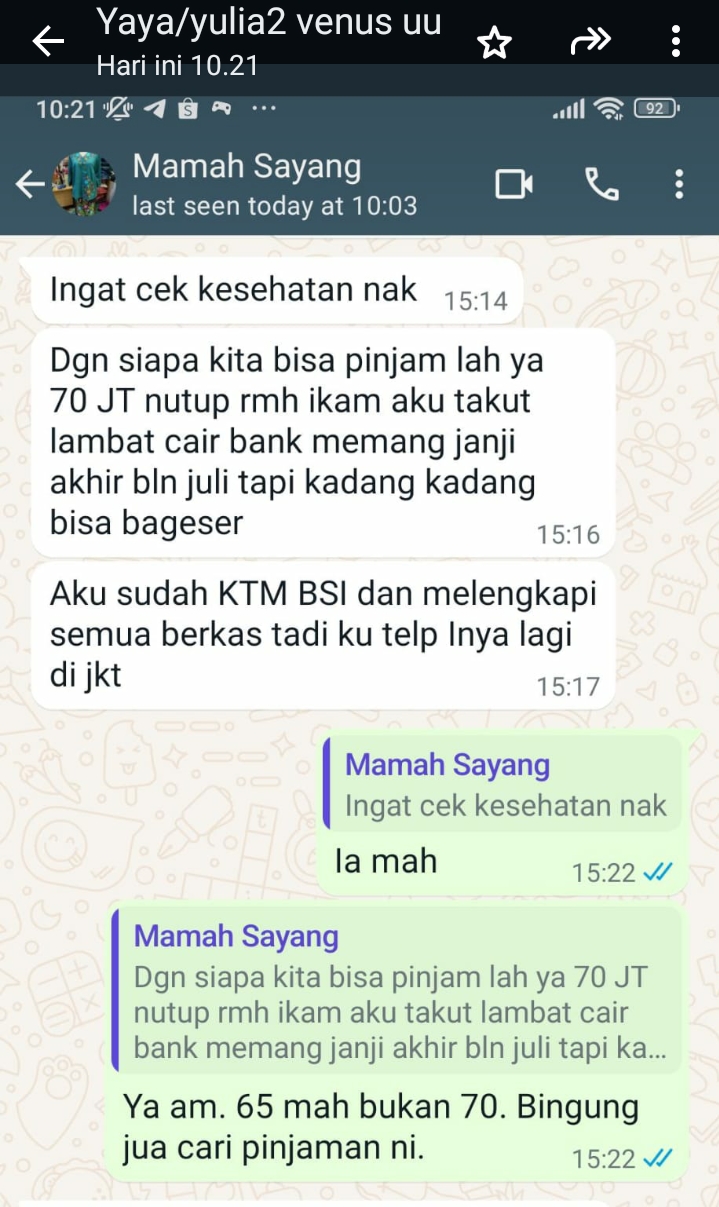Open contact info via Mamah Sayang name
719x1207 pixels.
point(247,167)
